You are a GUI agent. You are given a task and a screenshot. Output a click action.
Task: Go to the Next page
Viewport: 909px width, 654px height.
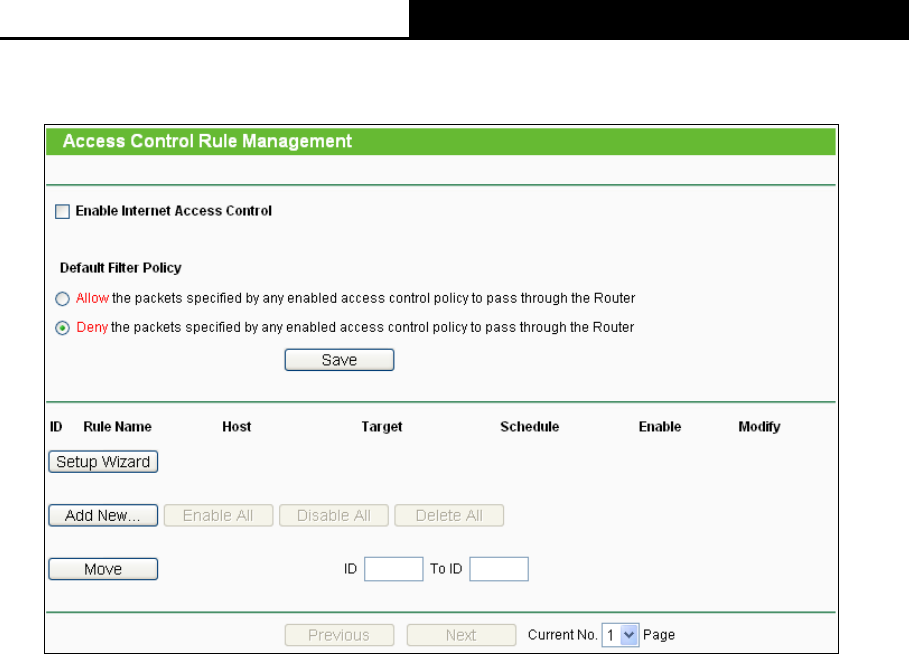coord(461,635)
